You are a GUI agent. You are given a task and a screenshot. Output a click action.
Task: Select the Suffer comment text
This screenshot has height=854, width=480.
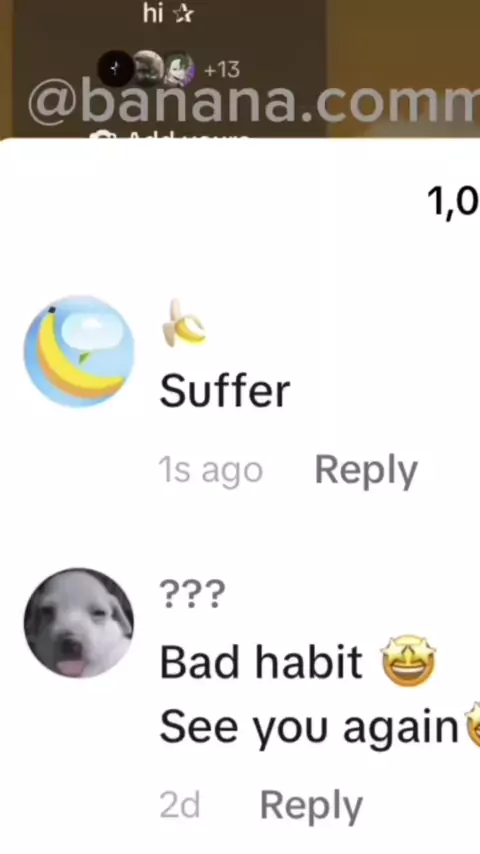[x=224, y=391]
